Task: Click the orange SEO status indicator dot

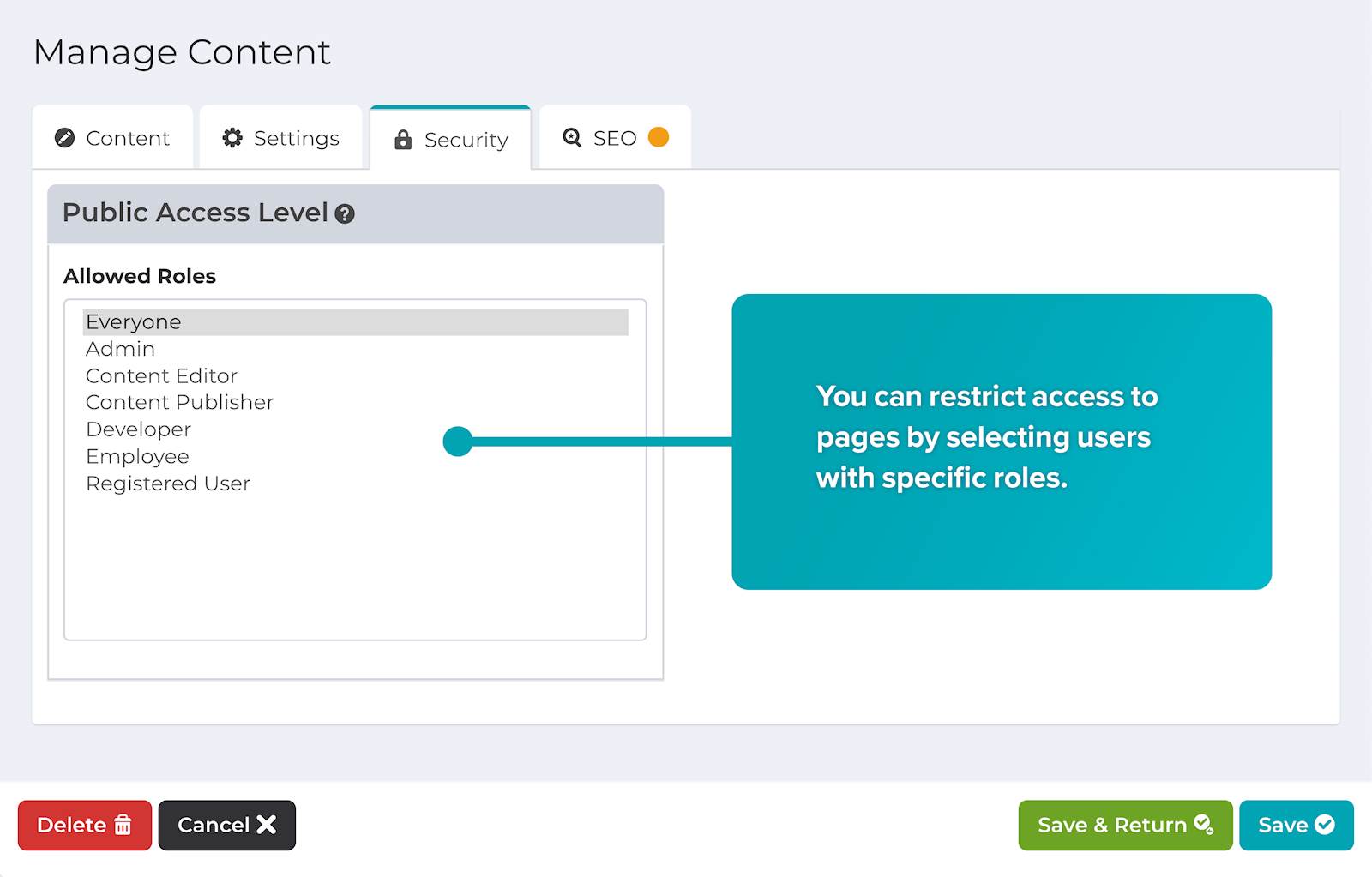Action: pos(659,137)
